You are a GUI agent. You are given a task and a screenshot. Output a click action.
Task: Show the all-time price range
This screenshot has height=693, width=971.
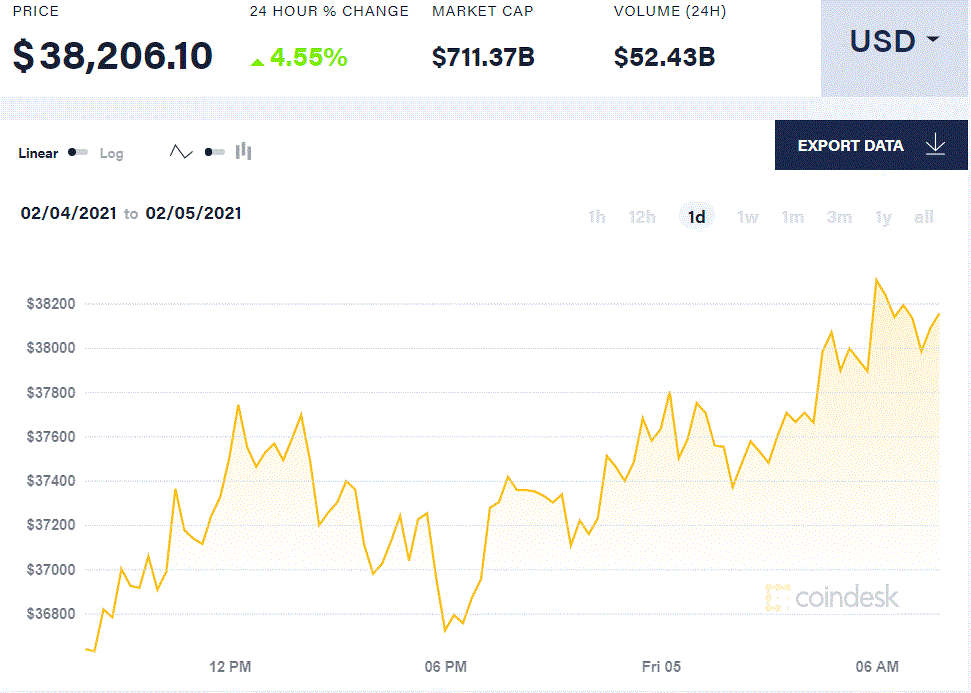coord(924,217)
